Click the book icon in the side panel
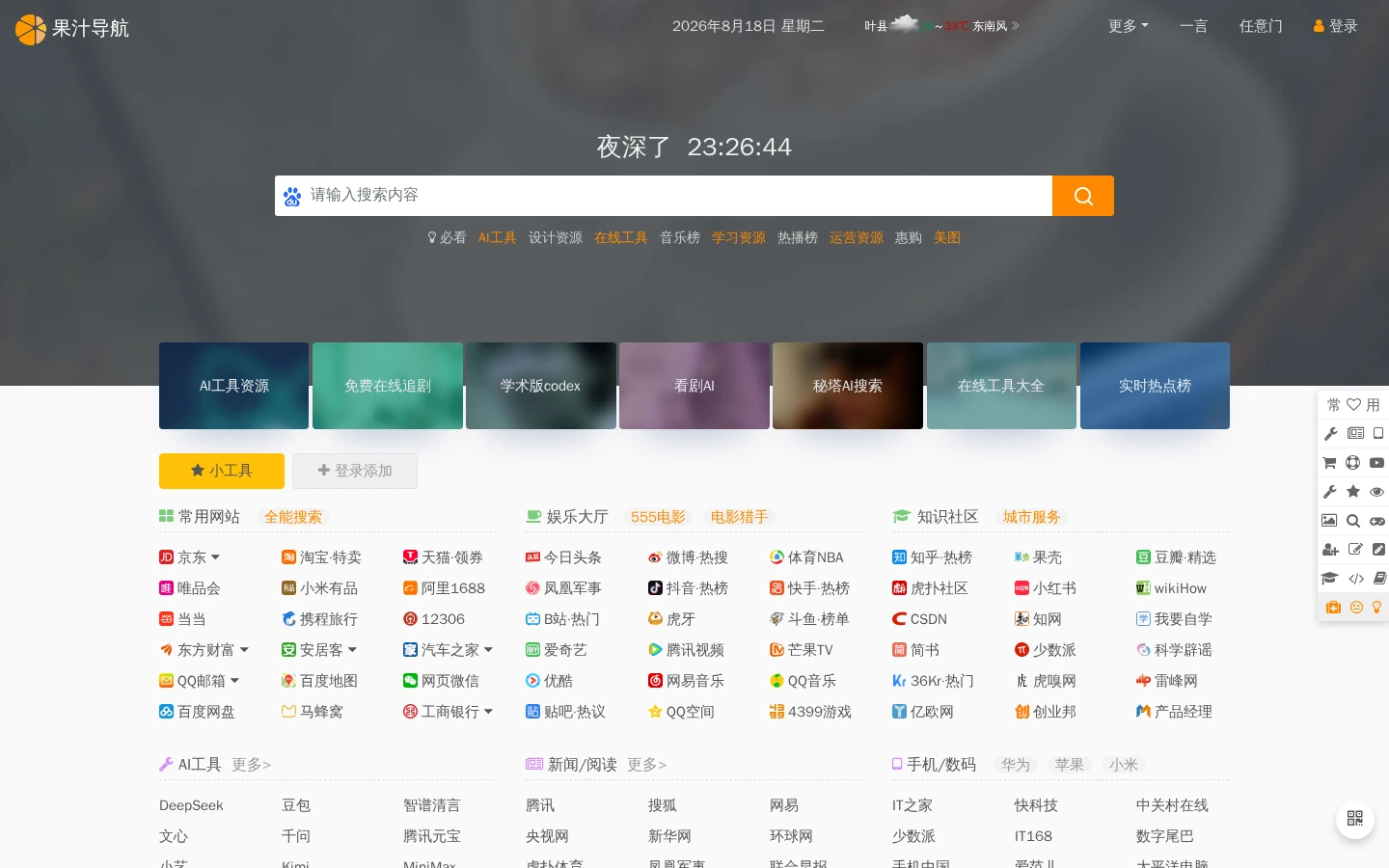Image resolution: width=1389 pixels, height=868 pixels. tap(1379, 579)
